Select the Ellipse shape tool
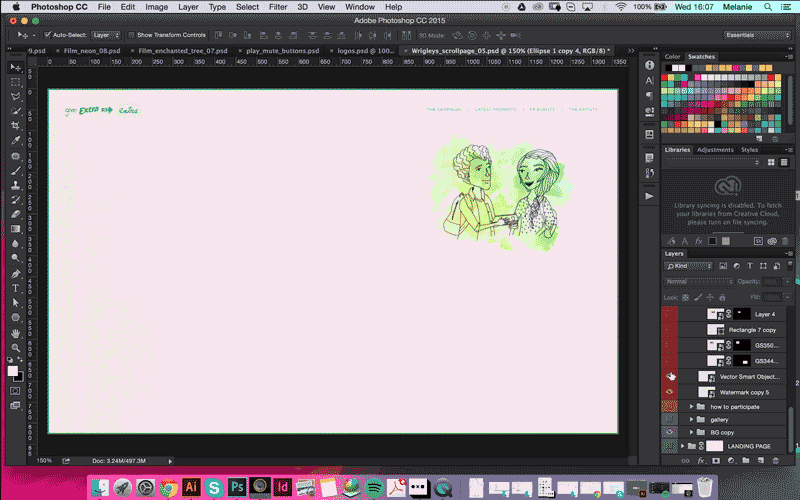This screenshot has width=800, height=500. click(16, 317)
